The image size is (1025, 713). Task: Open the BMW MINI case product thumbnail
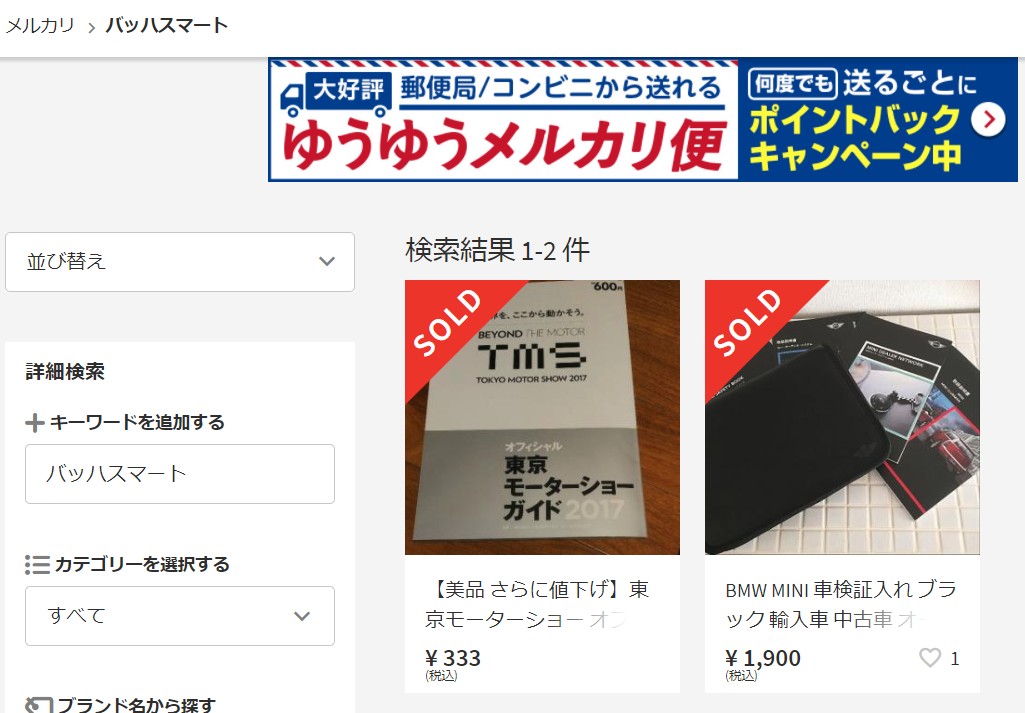pyautogui.click(x=842, y=418)
